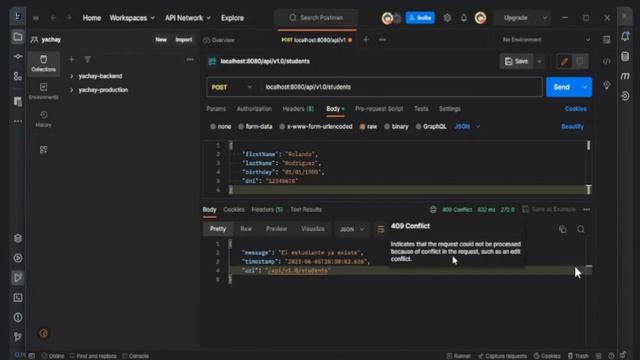Search the response with magnifier icon
640x360 pixels.
point(581,229)
